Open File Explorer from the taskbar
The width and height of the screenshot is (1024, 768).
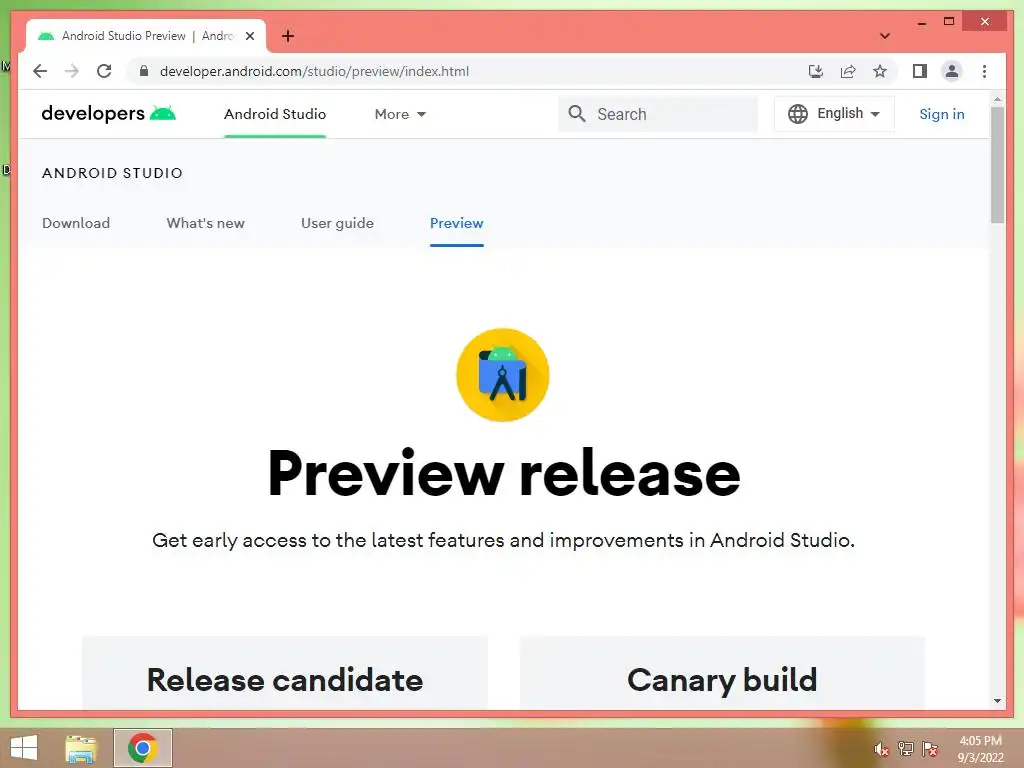tap(81, 748)
